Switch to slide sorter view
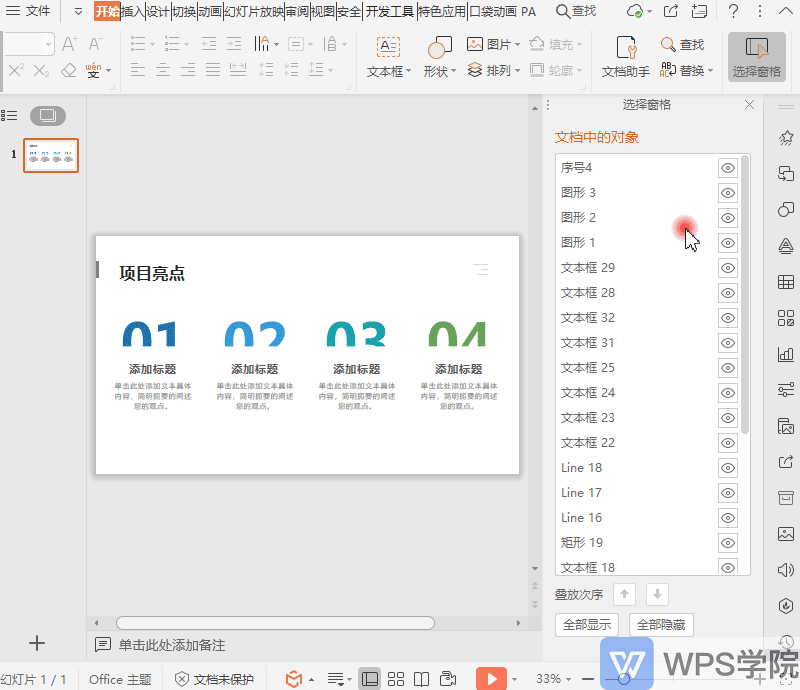Image resolution: width=800 pixels, height=690 pixels. (x=395, y=679)
